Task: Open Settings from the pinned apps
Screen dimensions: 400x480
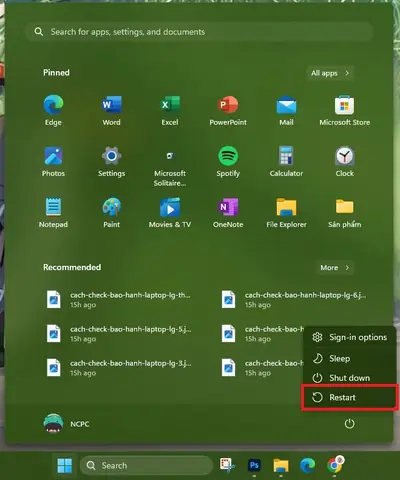Action: 111,161
